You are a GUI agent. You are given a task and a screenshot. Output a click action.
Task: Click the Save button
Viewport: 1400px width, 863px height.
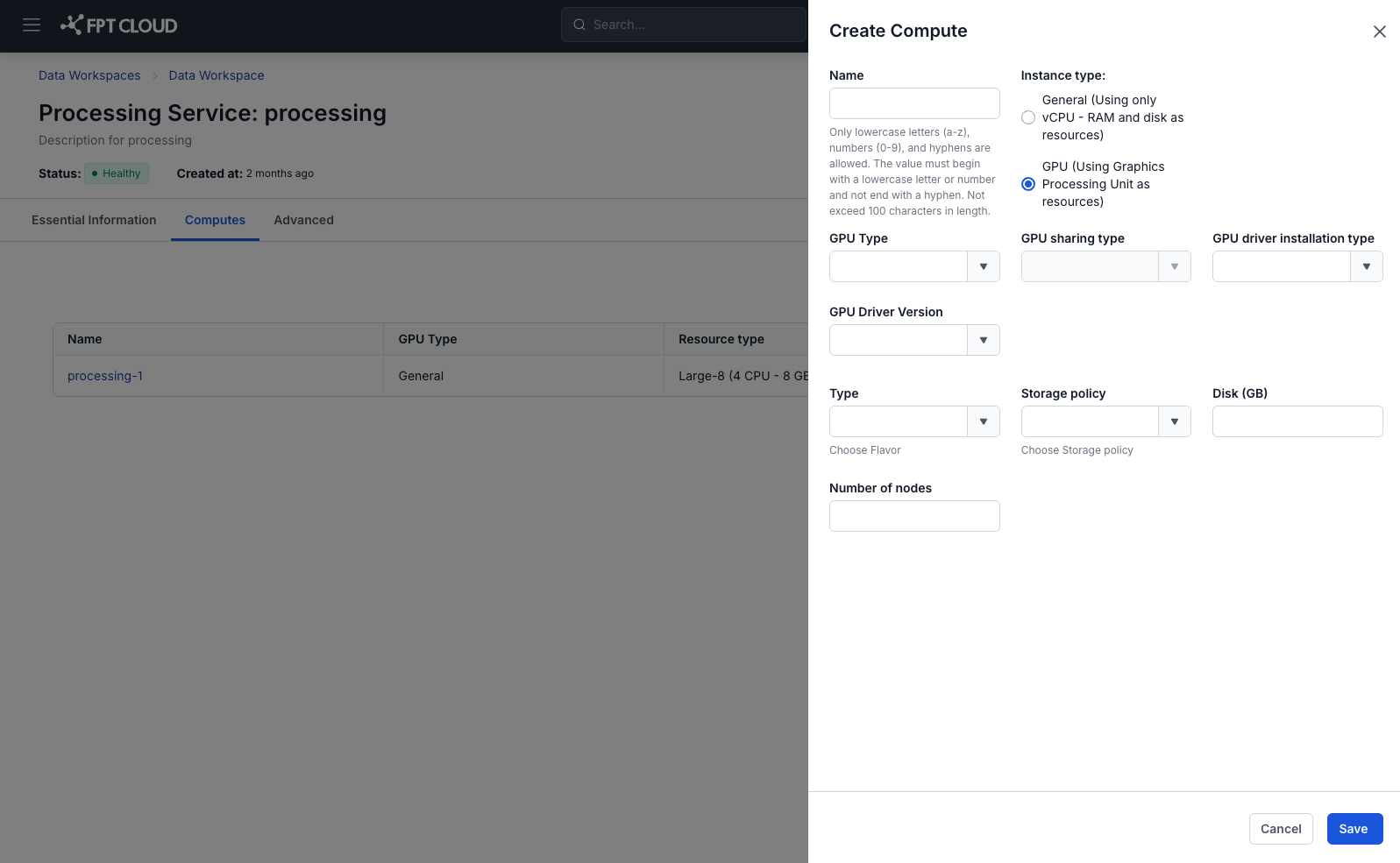click(x=1354, y=829)
